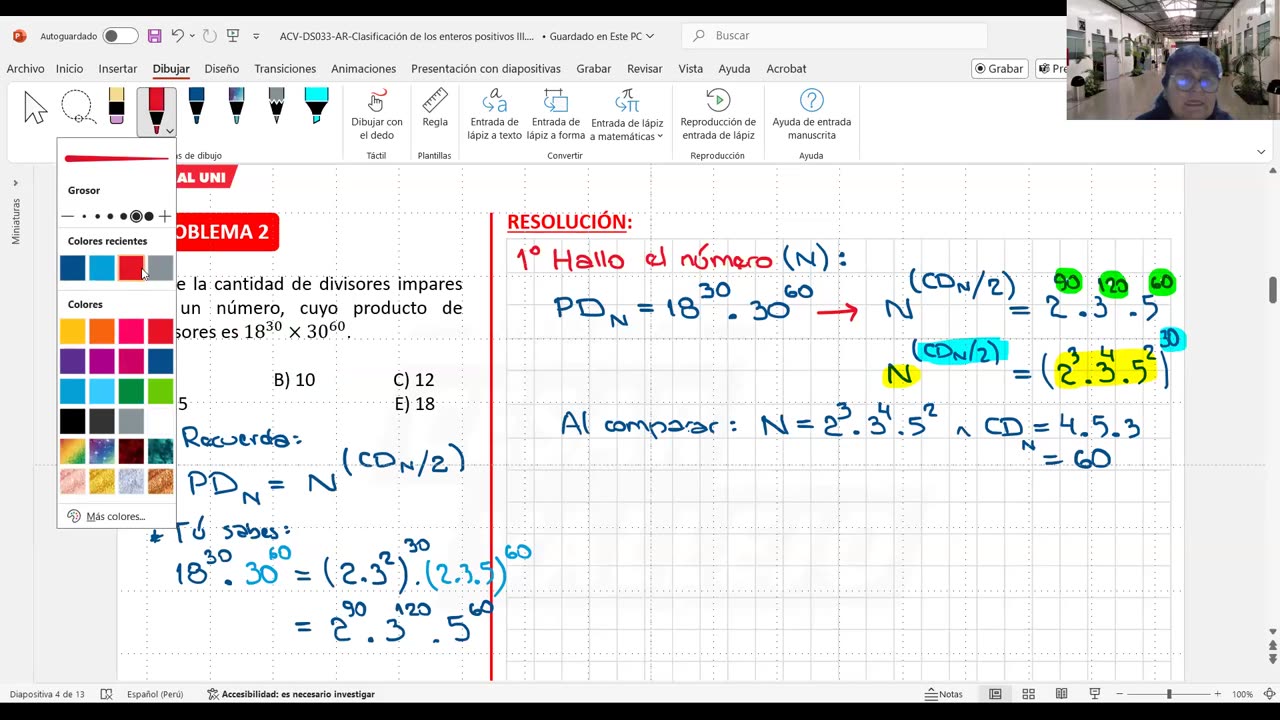Select the dark blue pen
This screenshot has width=1280, height=720.
[196, 107]
